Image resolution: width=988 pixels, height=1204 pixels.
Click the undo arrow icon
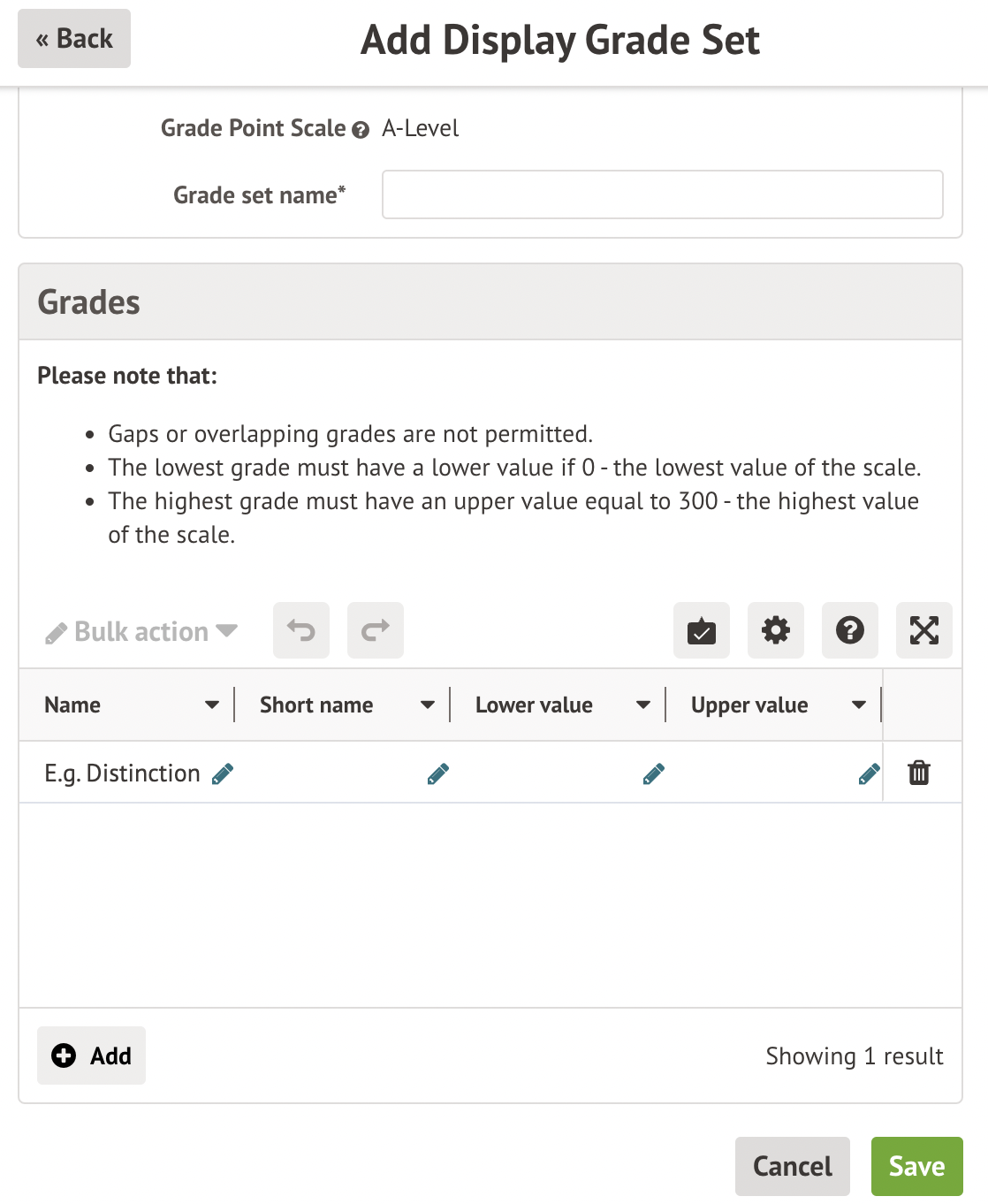pyautogui.click(x=301, y=630)
